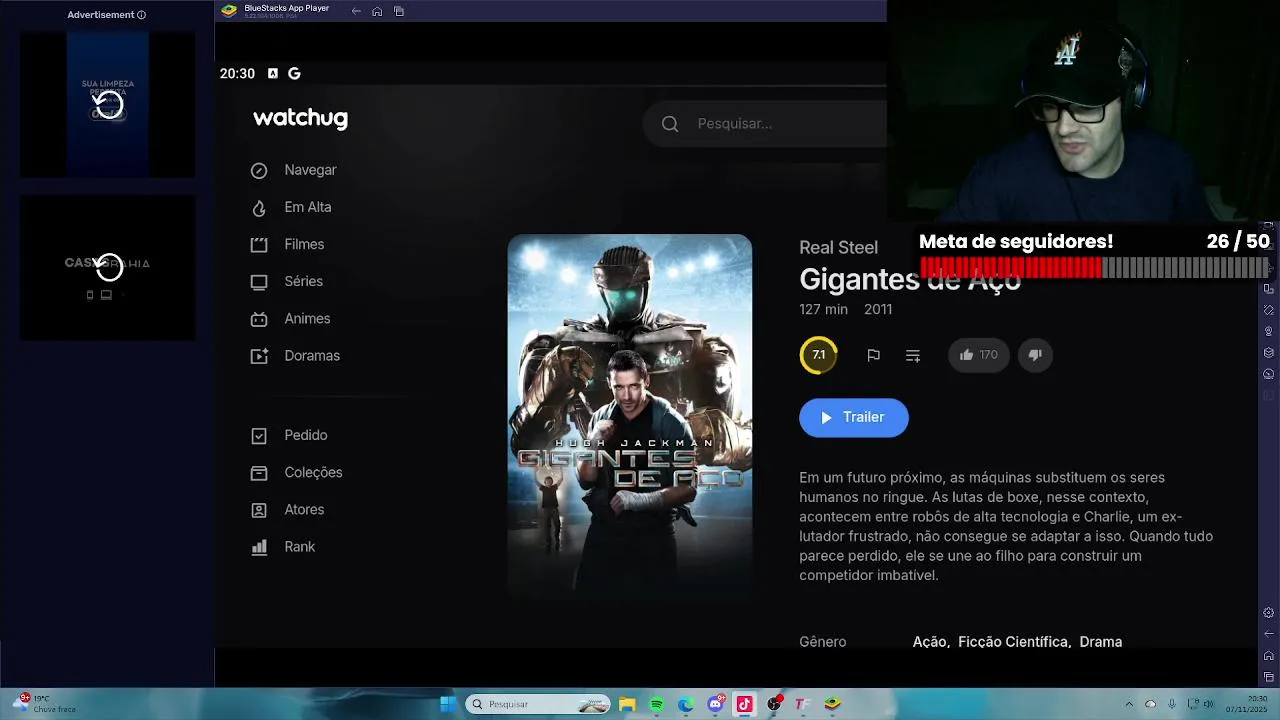Image resolution: width=1280 pixels, height=720 pixels.
Task: Click the 7.1 rating circle
Action: 818,355
